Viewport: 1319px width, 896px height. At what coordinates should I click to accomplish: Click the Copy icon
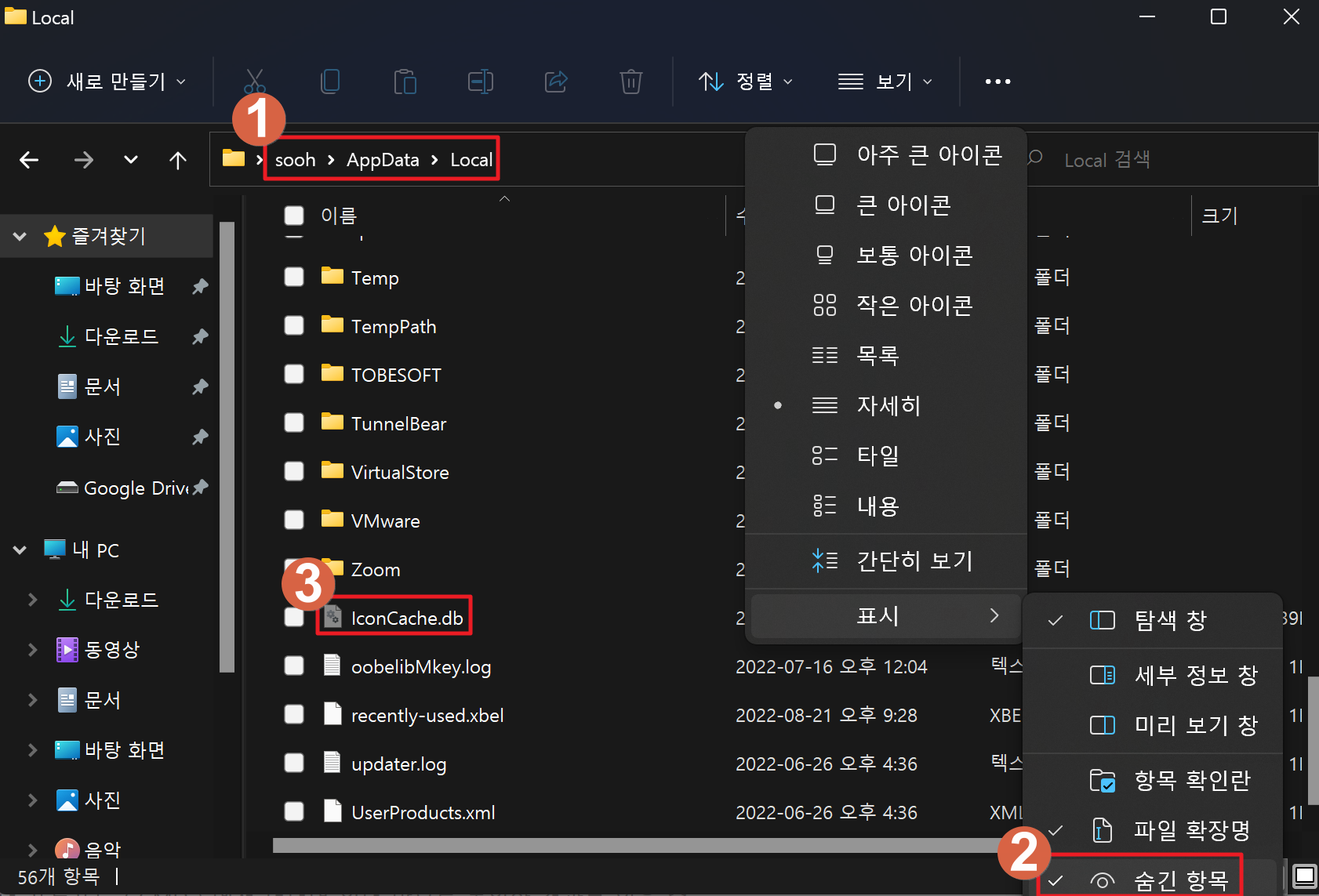pyautogui.click(x=330, y=81)
